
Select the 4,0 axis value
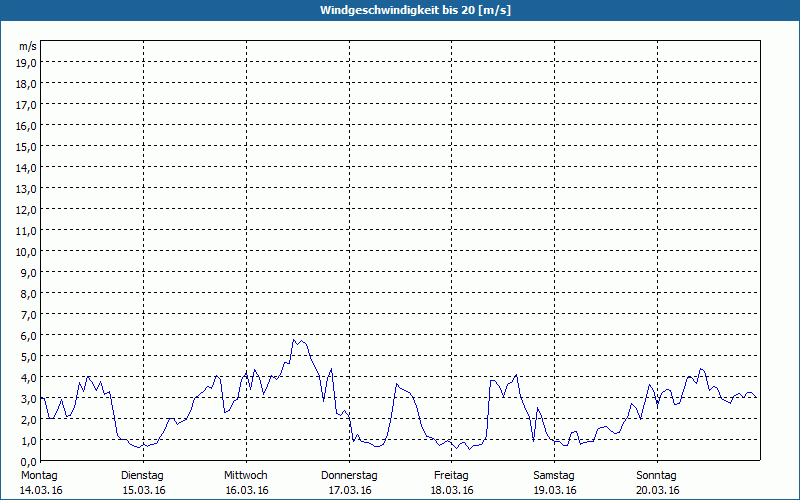[x=29, y=378]
